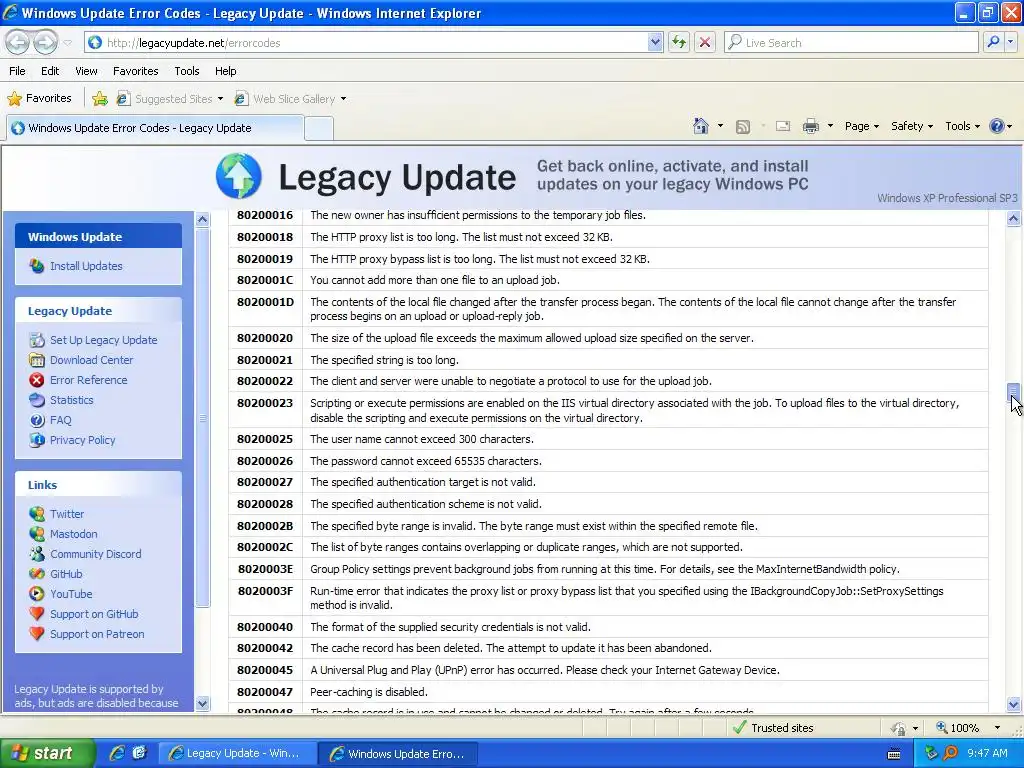Open the View menu
The height and width of the screenshot is (768, 1024).
86,71
